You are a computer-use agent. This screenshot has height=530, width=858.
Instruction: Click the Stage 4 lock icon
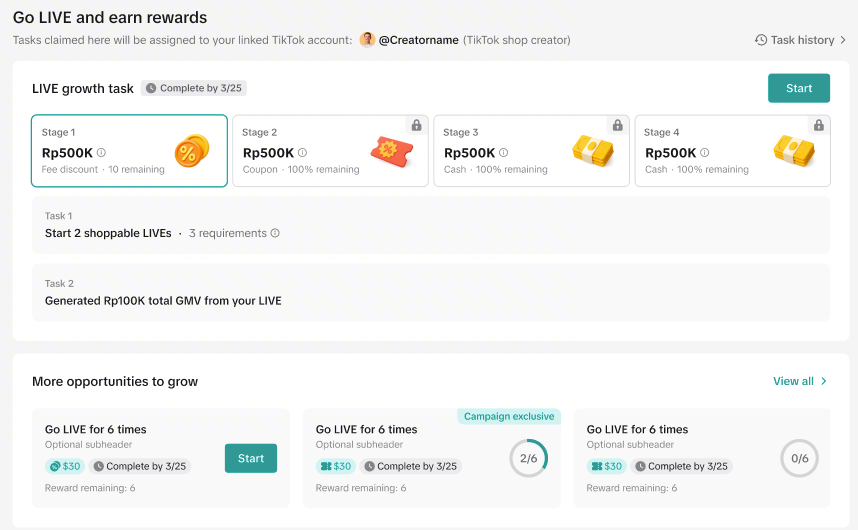point(819,125)
